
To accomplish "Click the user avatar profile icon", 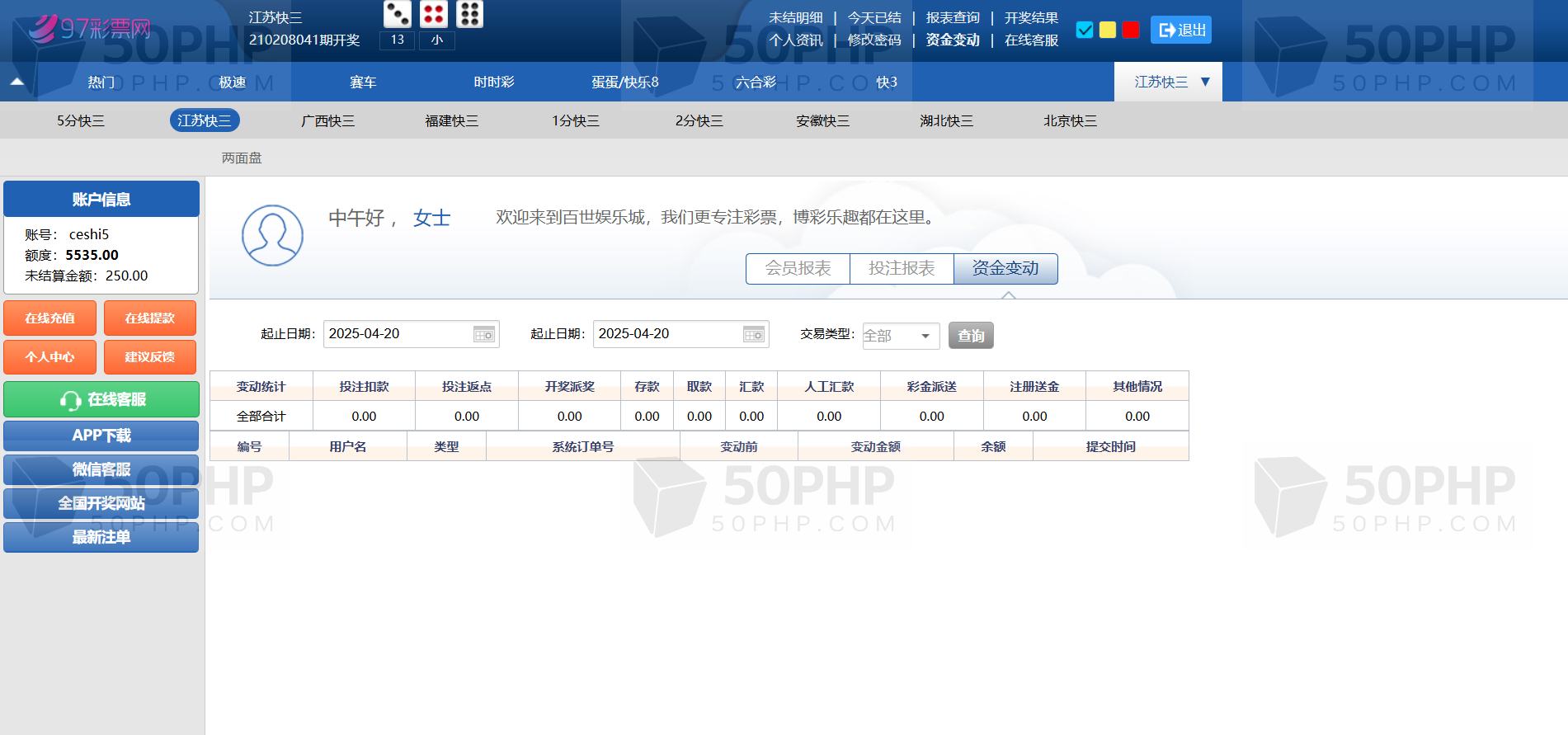I will [272, 235].
